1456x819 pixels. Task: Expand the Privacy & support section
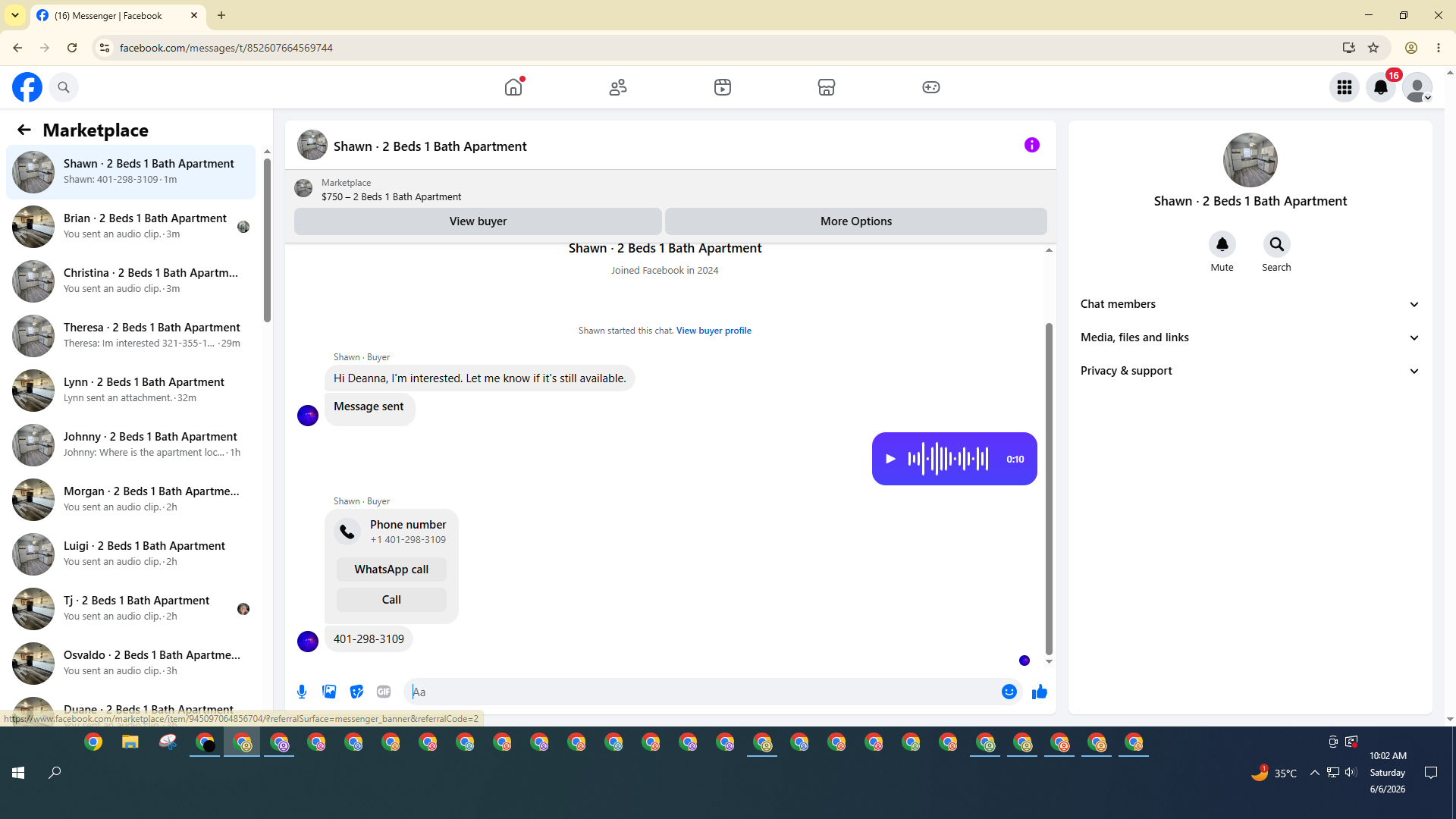1250,371
